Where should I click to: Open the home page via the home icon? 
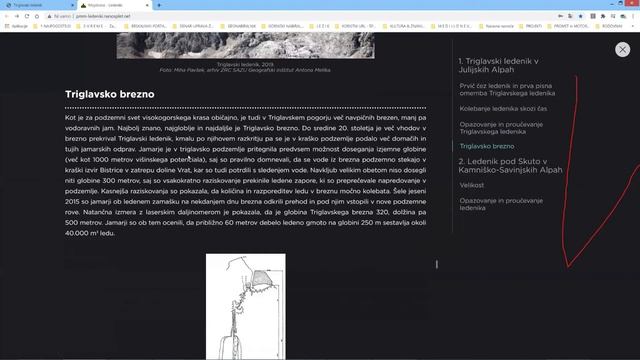coord(37,16)
